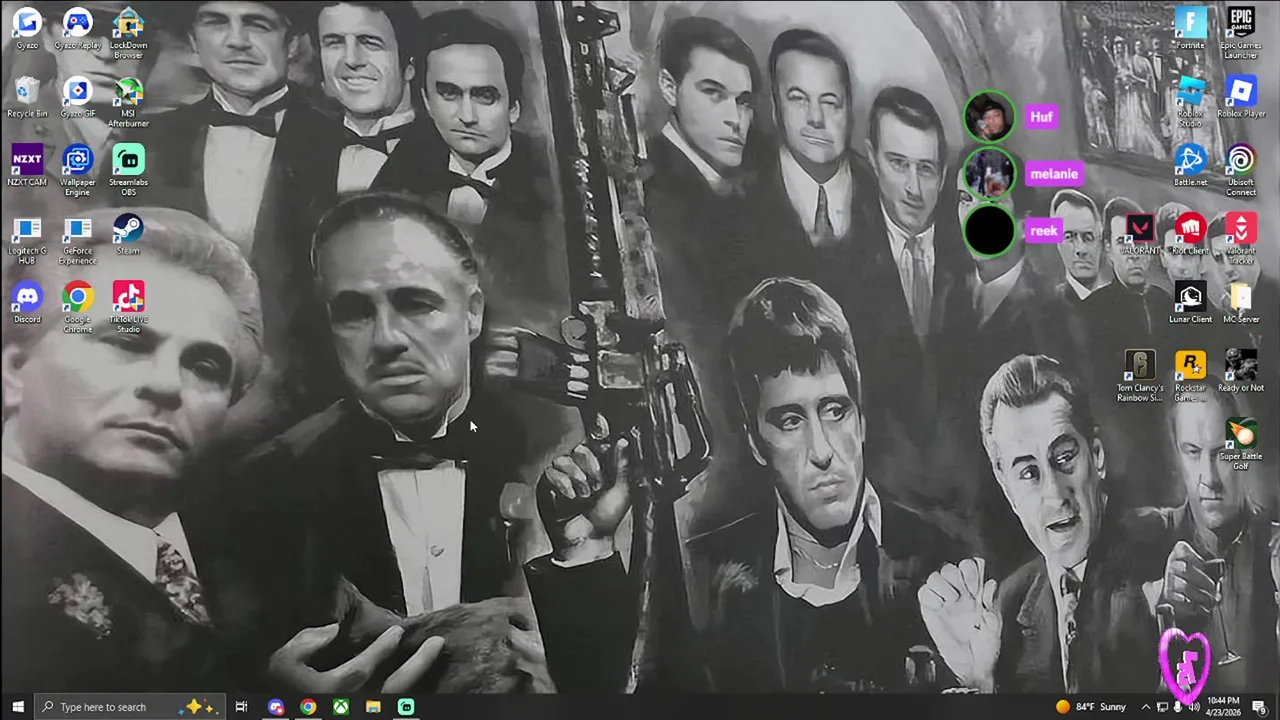Select the melanie avatar in the voice overlay
The width and height of the screenshot is (1280, 720).
(x=989, y=174)
